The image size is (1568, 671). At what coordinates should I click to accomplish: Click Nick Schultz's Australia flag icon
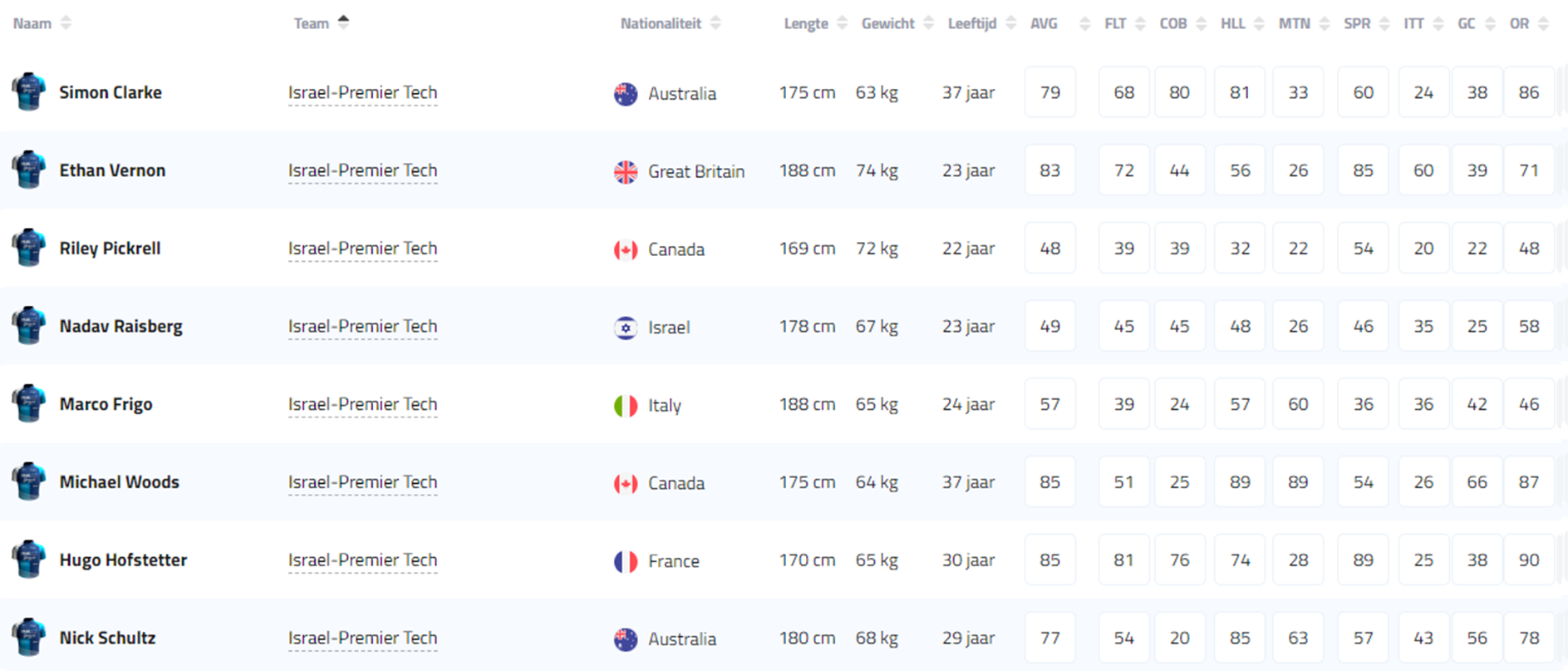pos(626,639)
